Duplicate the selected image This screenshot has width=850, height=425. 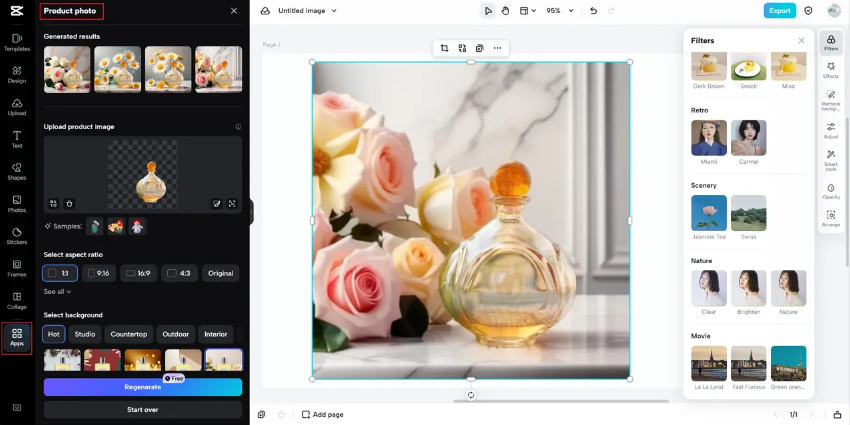coord(479,48)
